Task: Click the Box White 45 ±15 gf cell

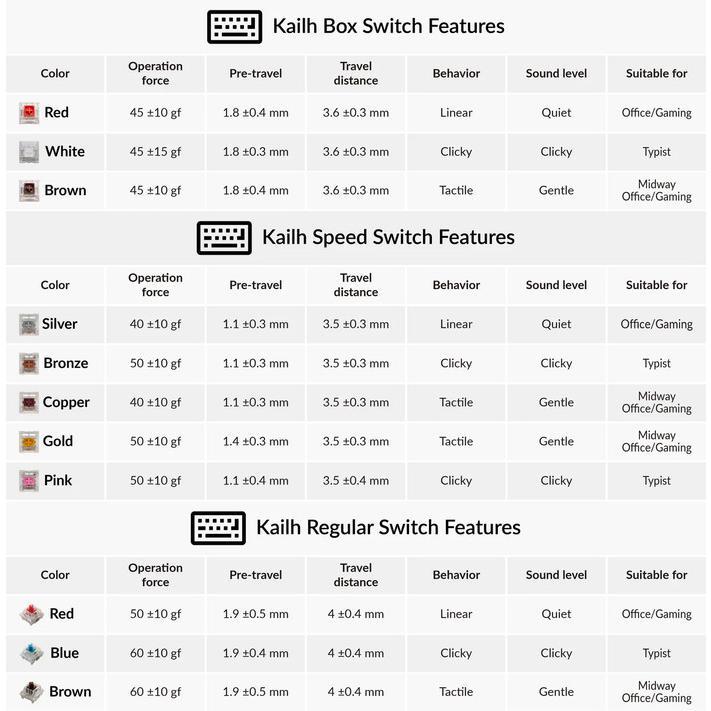Action: coord(155,152)
